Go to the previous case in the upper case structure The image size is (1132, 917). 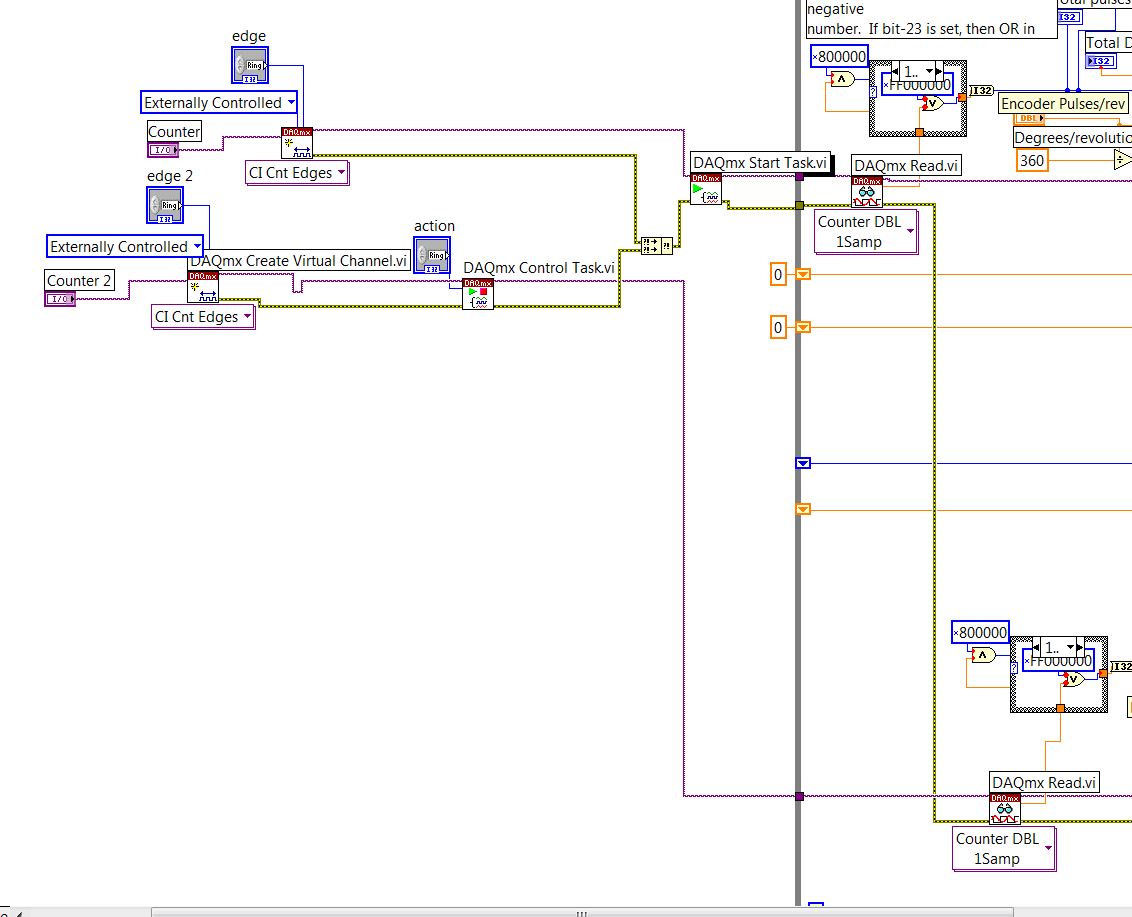tap(896, 71)
